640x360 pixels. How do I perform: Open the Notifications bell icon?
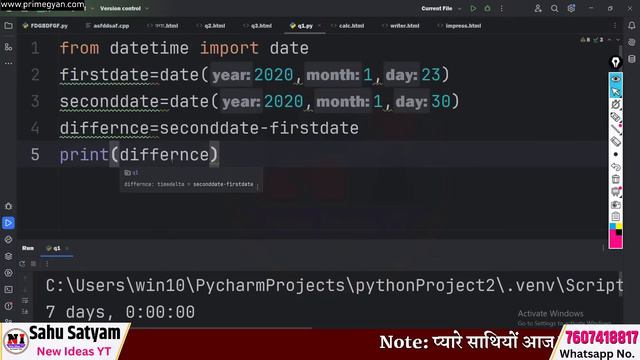pyautogui.click(x=631, y=26)
